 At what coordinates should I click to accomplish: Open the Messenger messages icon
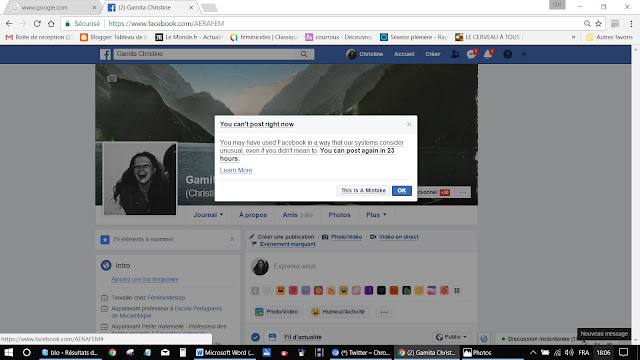pos(471,54)
